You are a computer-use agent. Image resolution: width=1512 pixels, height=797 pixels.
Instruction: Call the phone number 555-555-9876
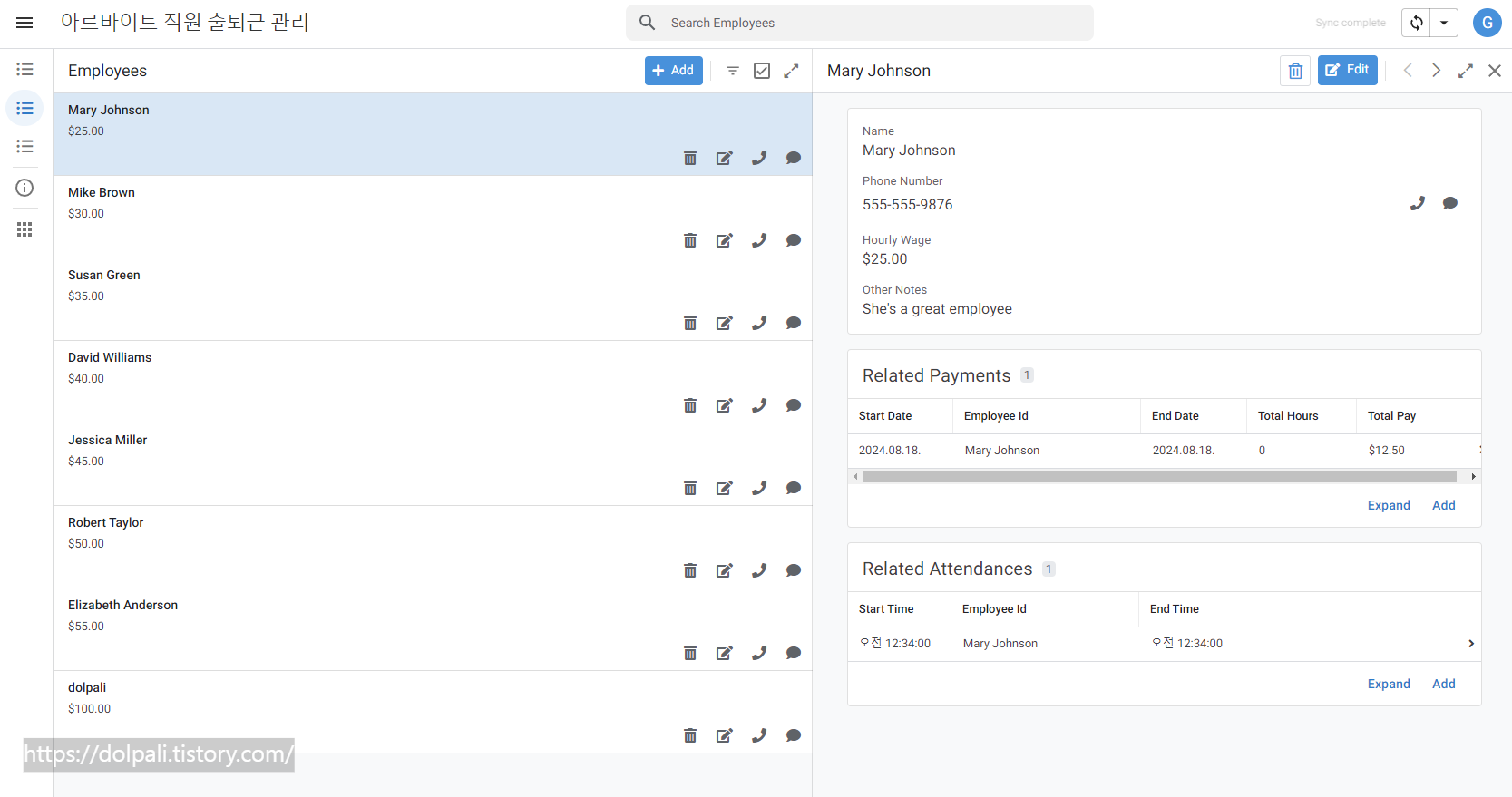pyautogui.click(x=1418, y=203)
